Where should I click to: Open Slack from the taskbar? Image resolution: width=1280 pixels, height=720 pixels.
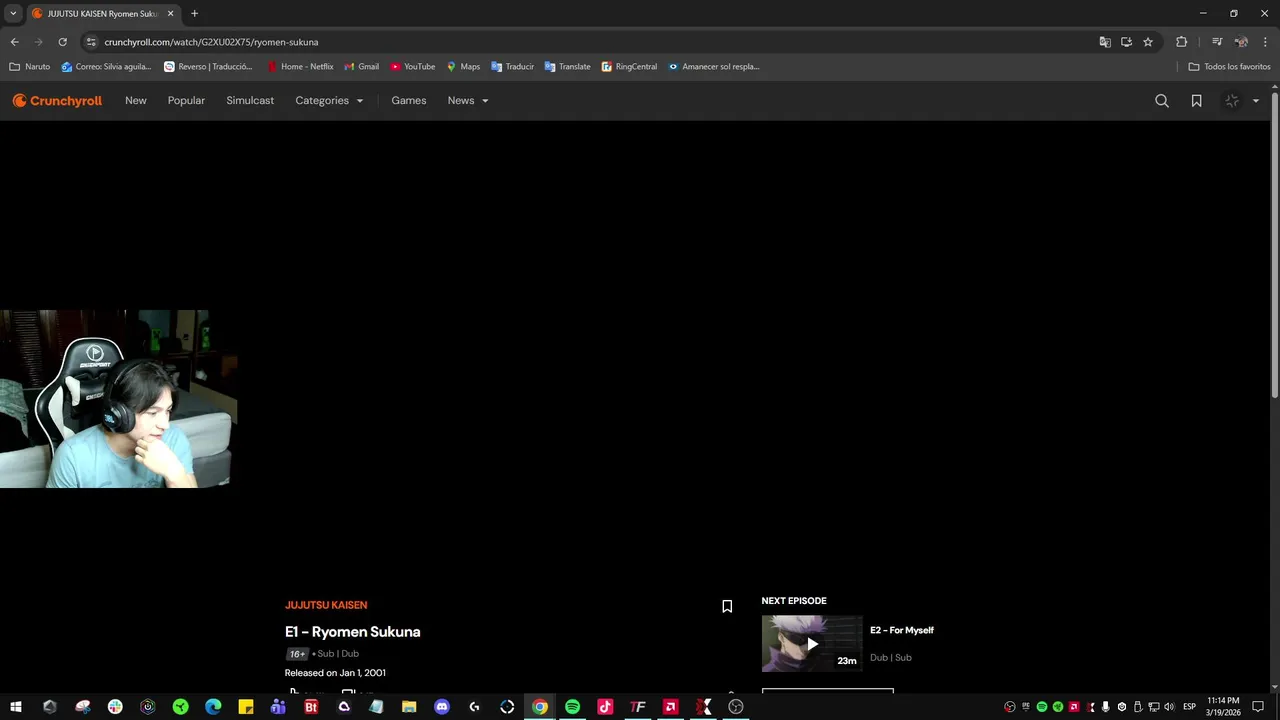115,707
